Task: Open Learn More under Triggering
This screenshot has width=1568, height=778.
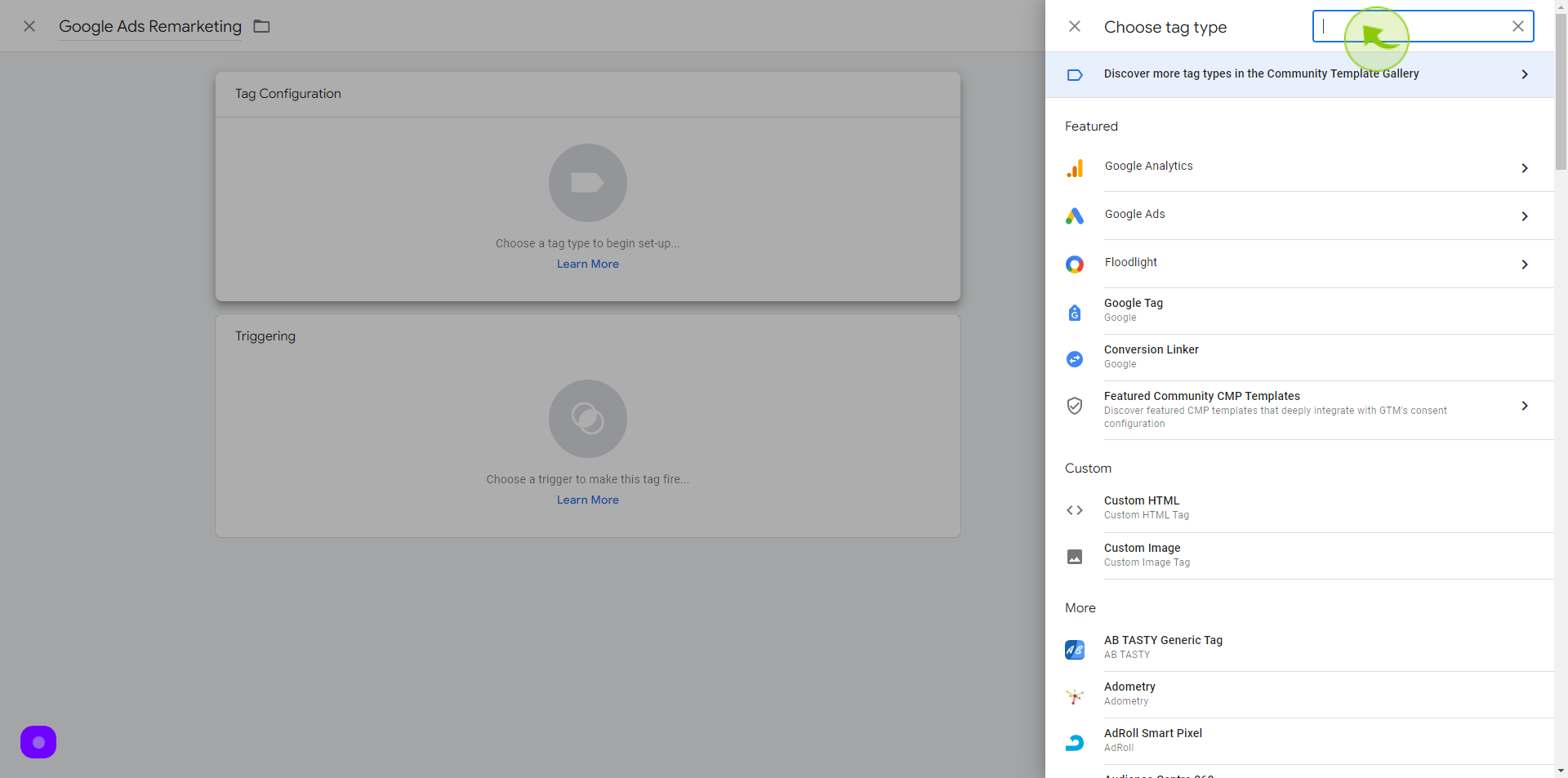Action: [588, 500]
